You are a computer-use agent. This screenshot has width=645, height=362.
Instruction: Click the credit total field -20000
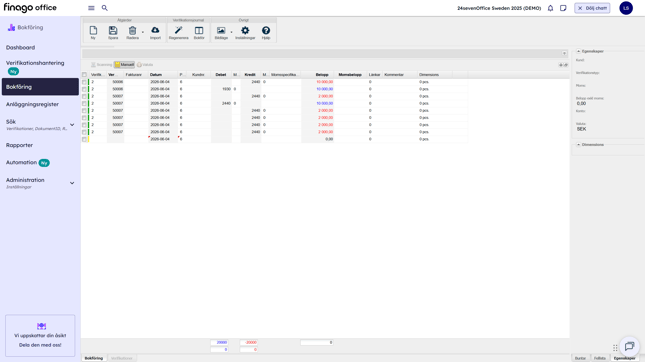[x=249, y=342]
